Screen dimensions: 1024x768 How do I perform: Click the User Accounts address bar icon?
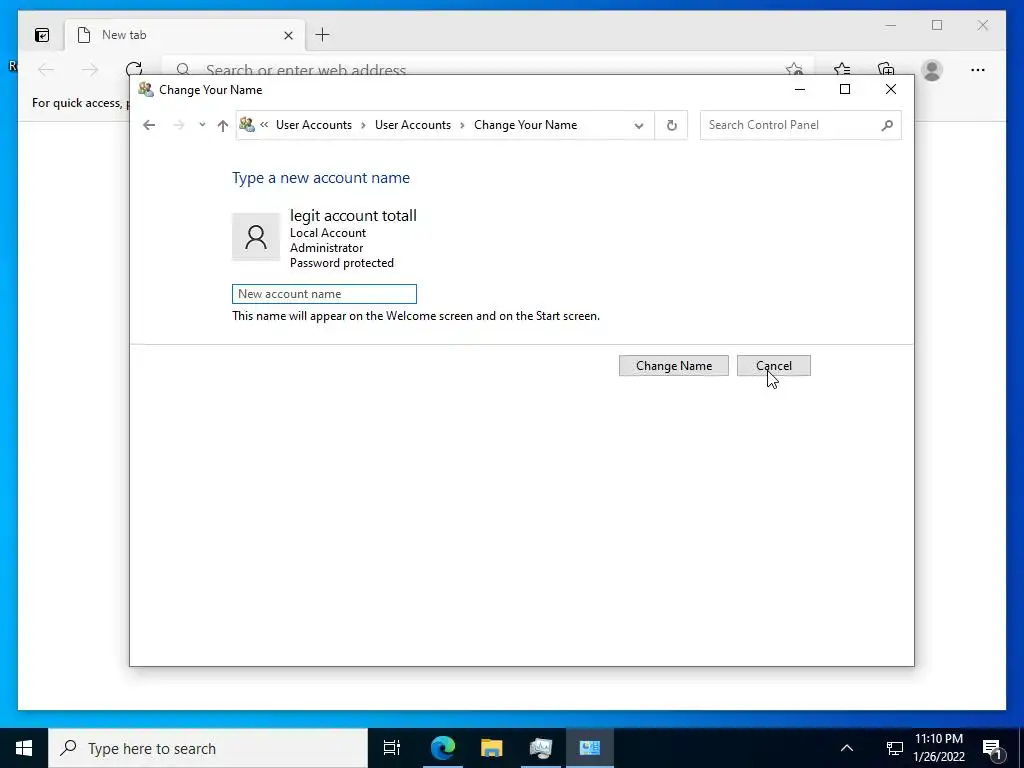(x=247, y=124)
